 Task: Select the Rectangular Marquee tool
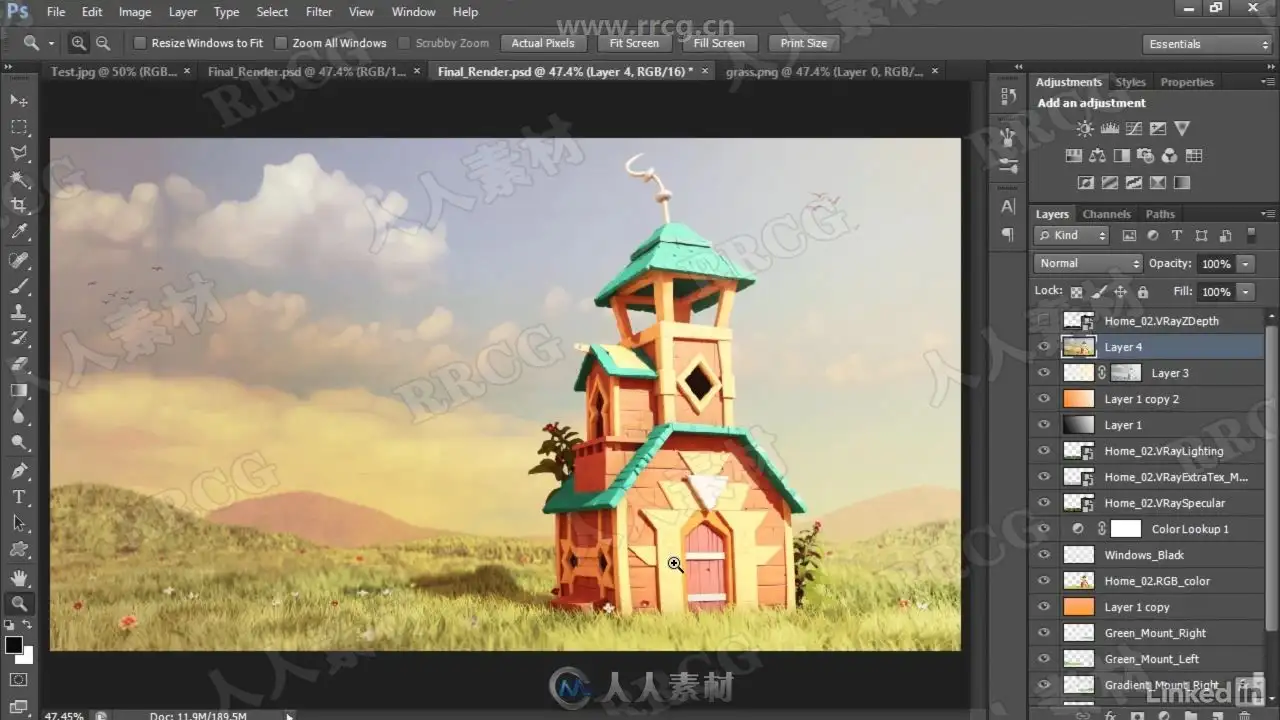(19, 127)
